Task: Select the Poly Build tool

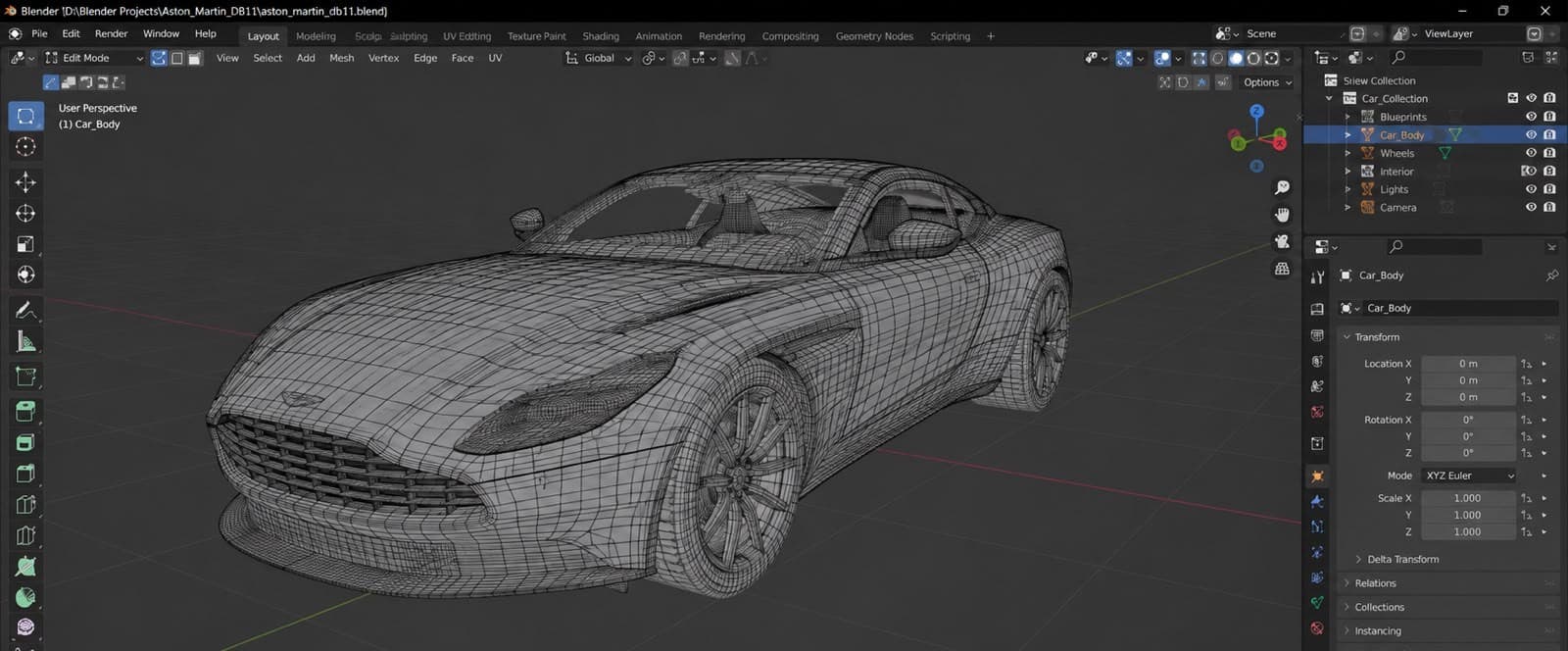Action: tap(25, 567)
